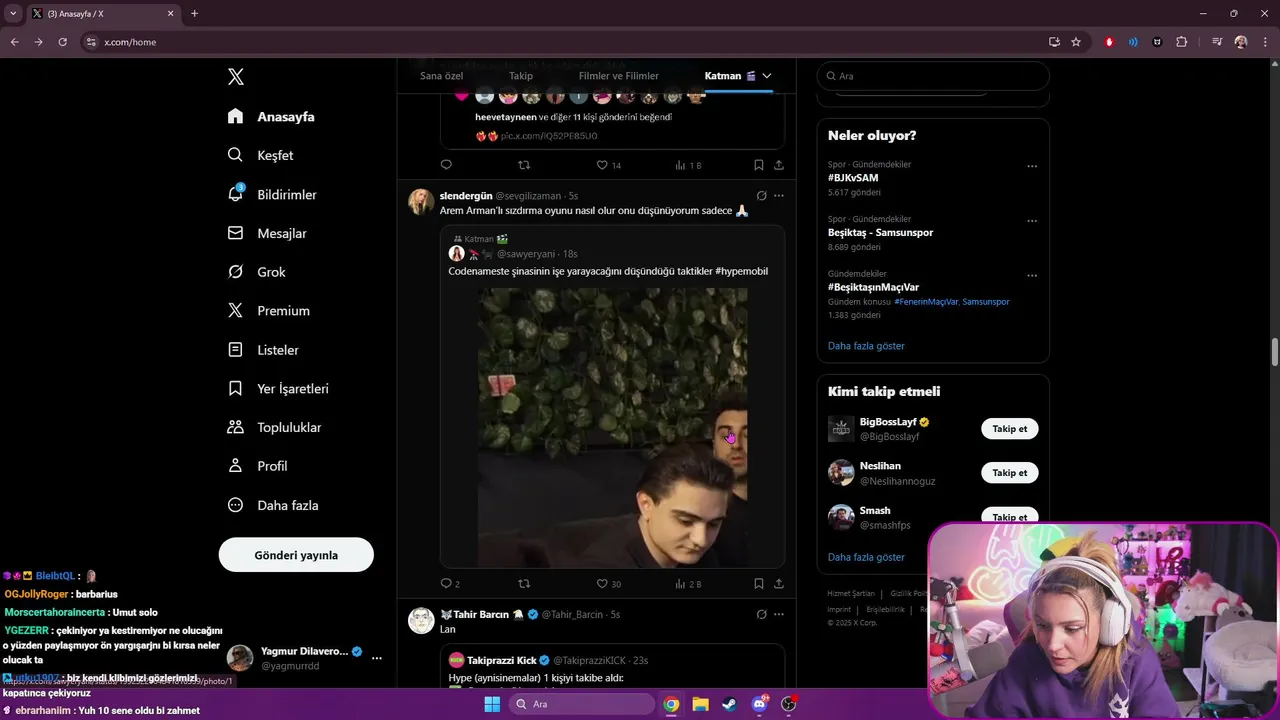Open the Keşfet explore page
Screen dimensions: 1280x720
(x=260, y=156)
